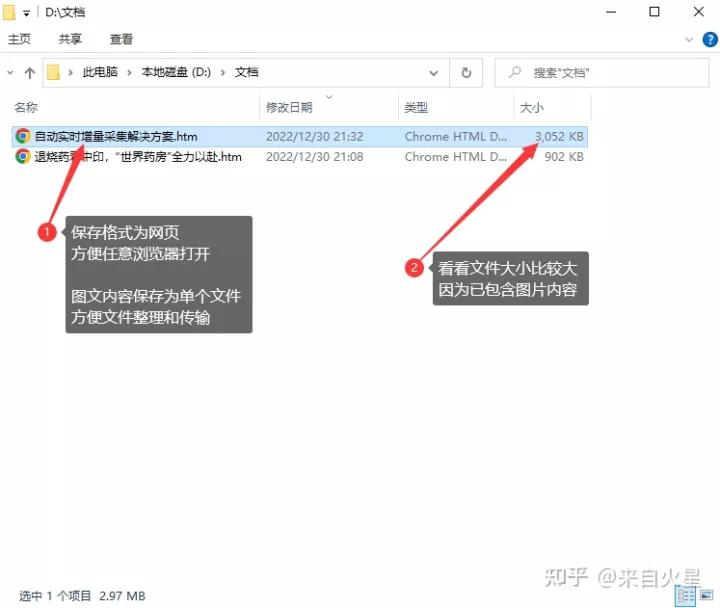Click the search 文档 input field
Image resolution: width=720 pixels, height=608 pixels.
[602, 73]
